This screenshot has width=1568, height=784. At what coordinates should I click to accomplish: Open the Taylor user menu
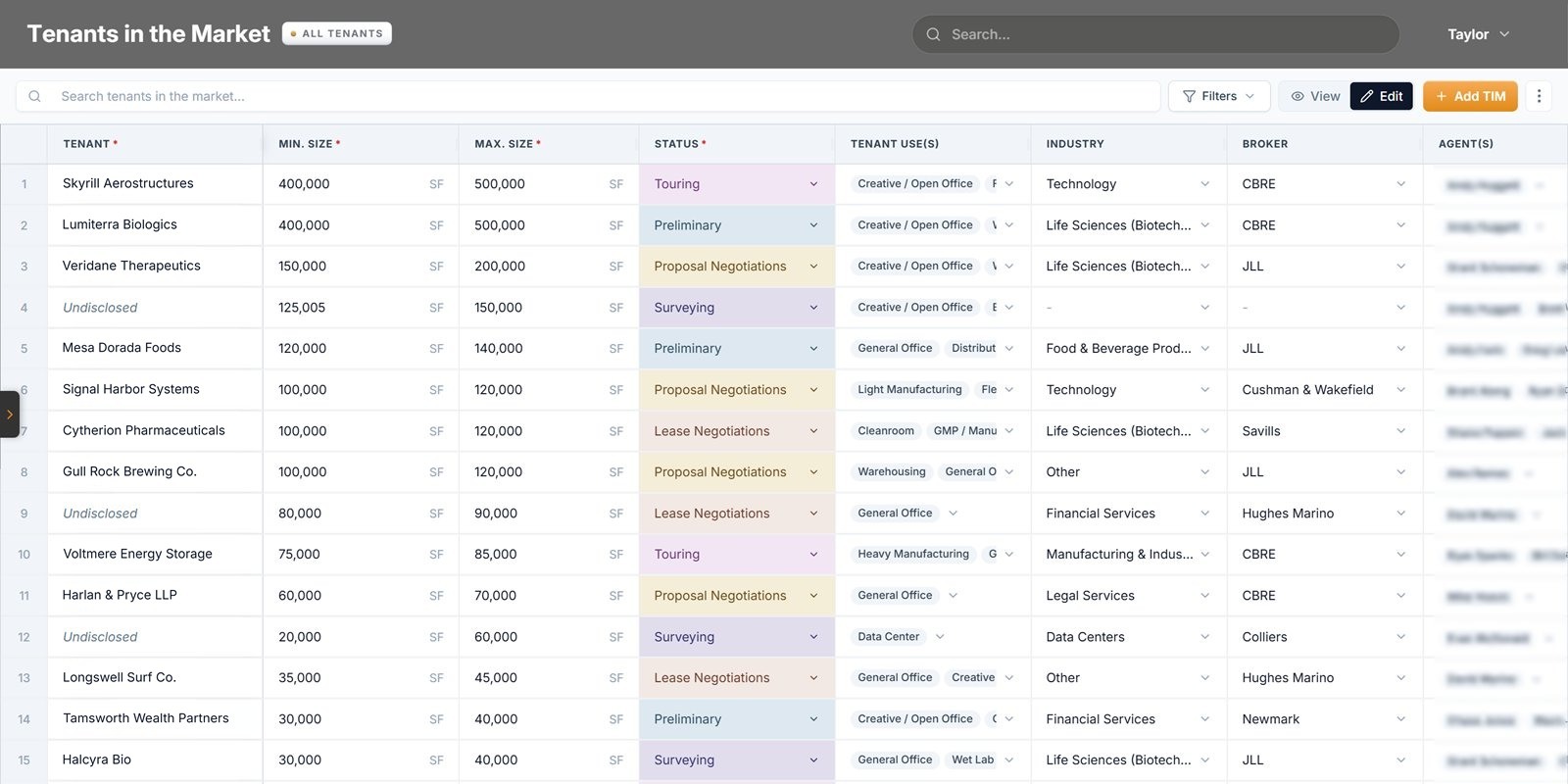click(1478, 34)
